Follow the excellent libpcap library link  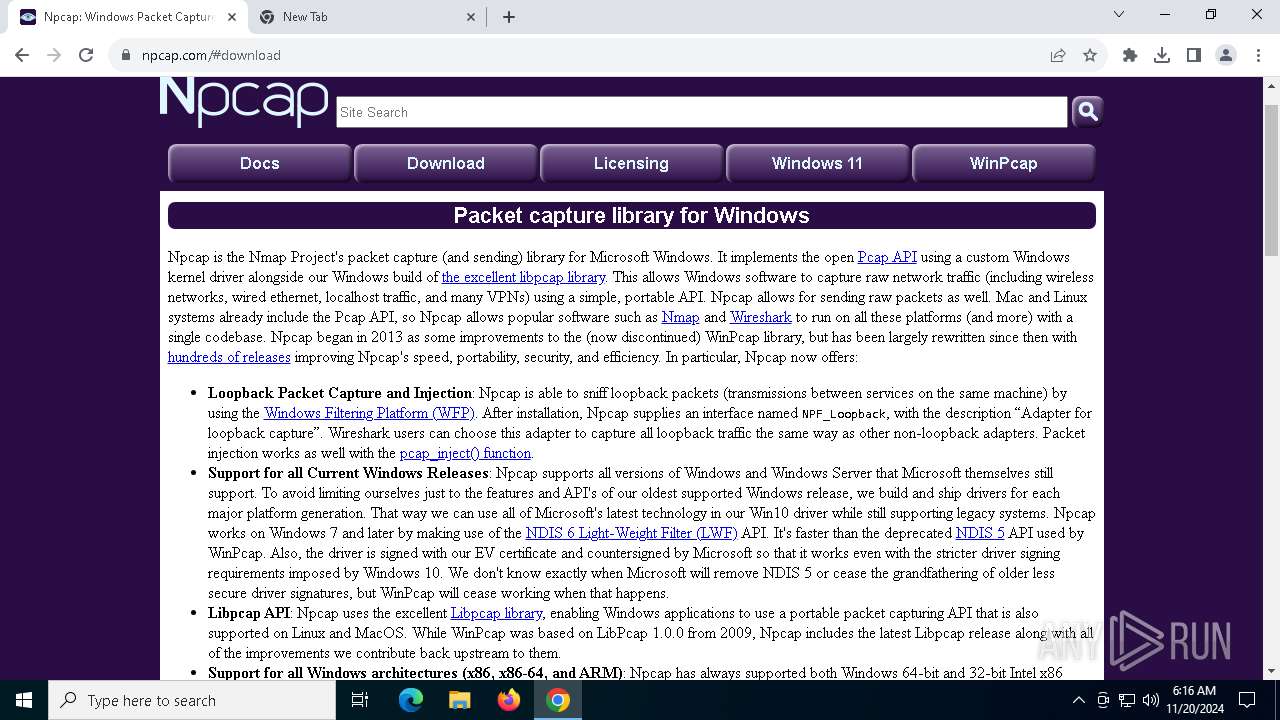[523, 277]
